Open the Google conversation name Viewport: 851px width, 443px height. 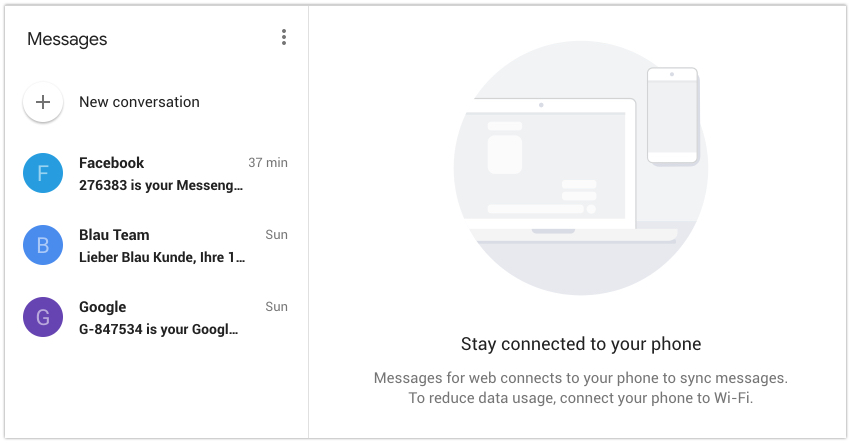pos(102,307)
